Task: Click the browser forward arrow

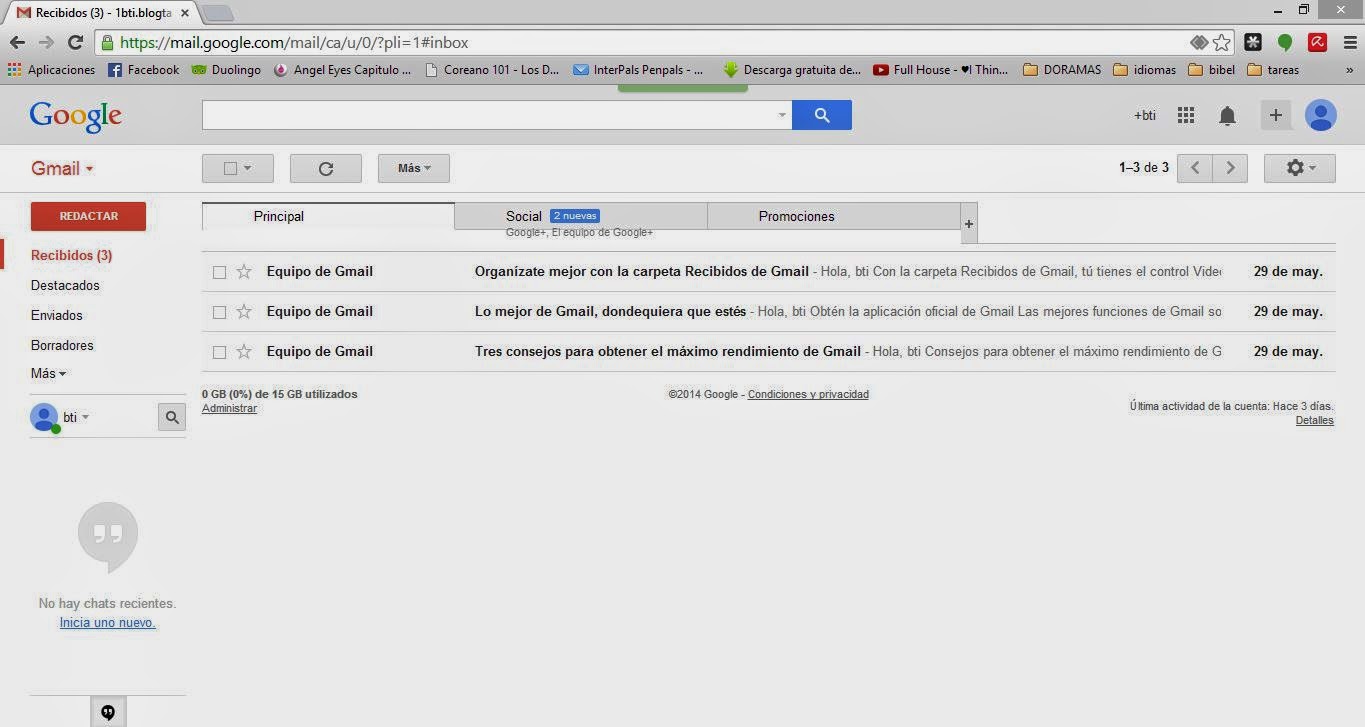Action: [46, 43]
